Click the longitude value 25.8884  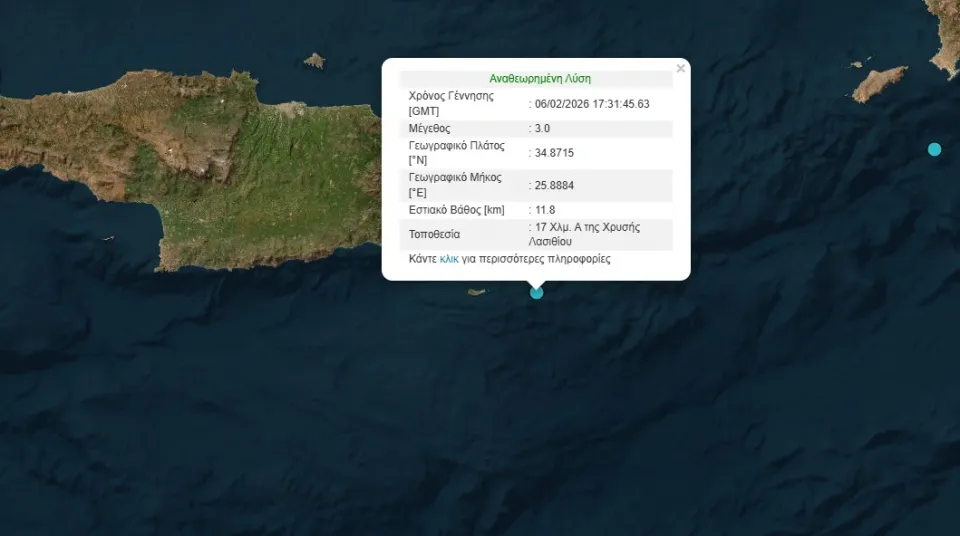554,184
